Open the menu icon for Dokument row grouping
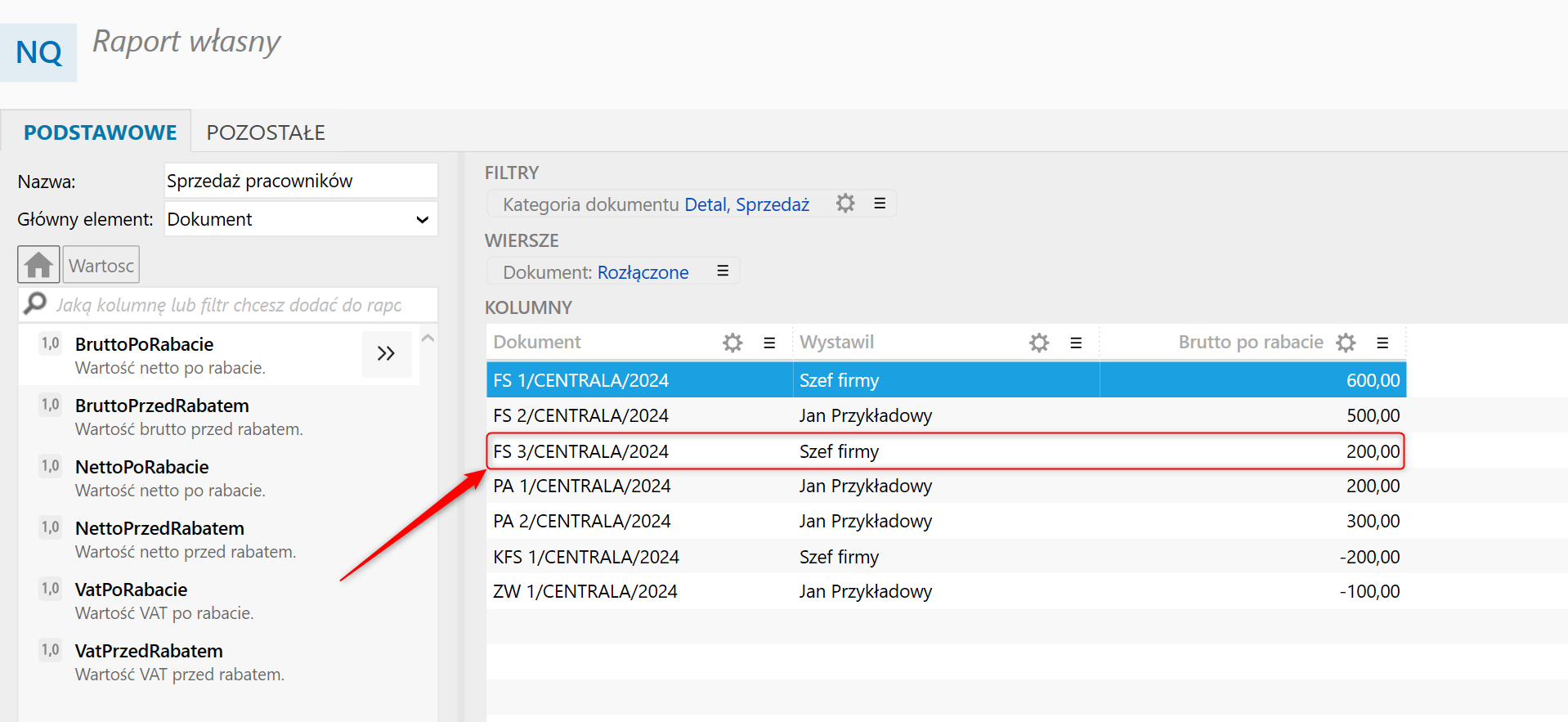 click(723, 271)
